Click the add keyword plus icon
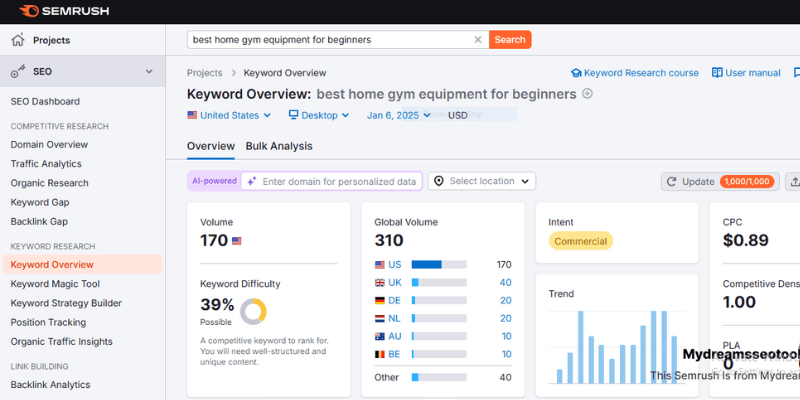 tap(587, 94)
